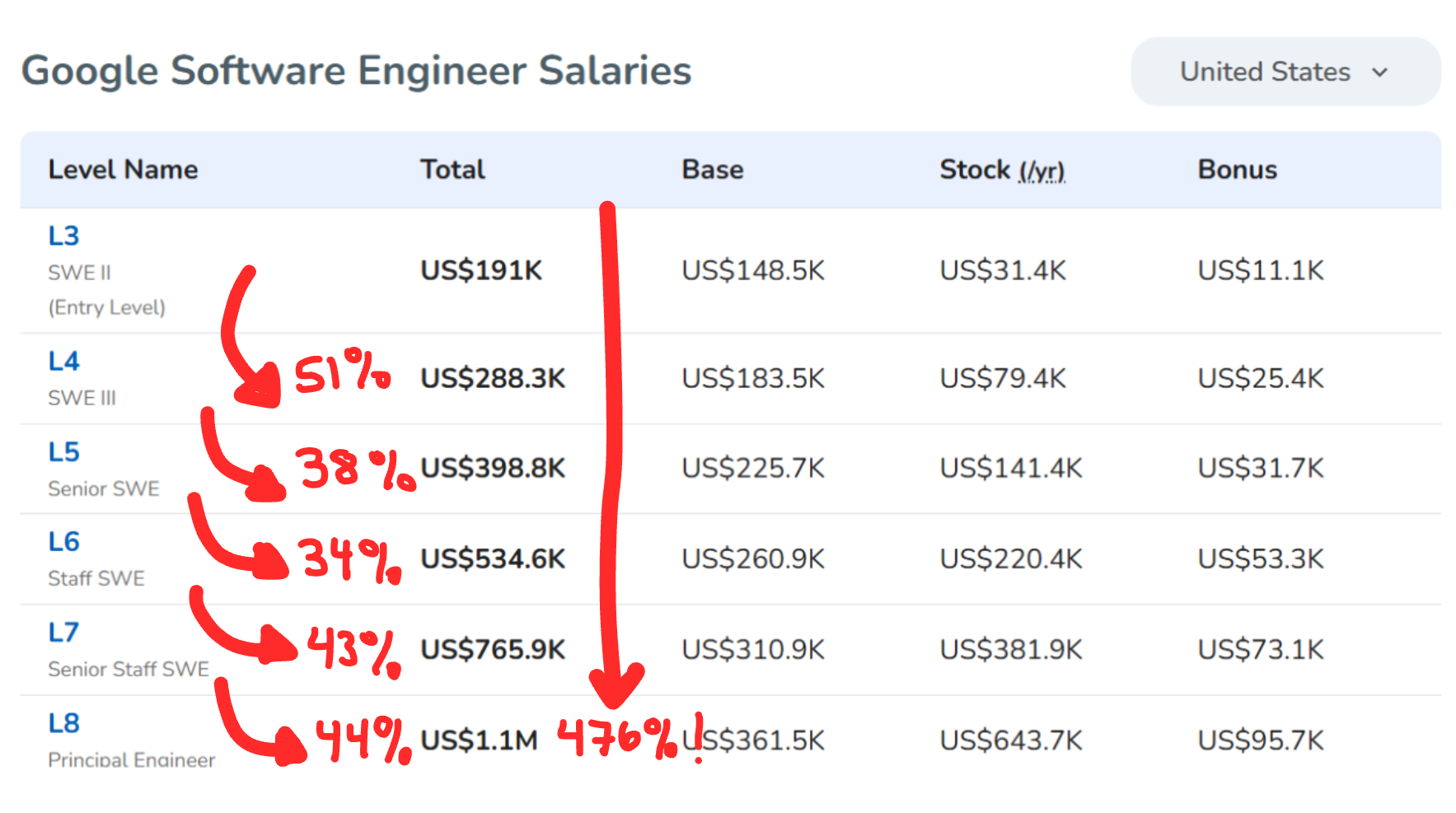The height and width of the screenshot is (813, 1456).
Task: Sort by the Total column header
Action: point(452,170)
